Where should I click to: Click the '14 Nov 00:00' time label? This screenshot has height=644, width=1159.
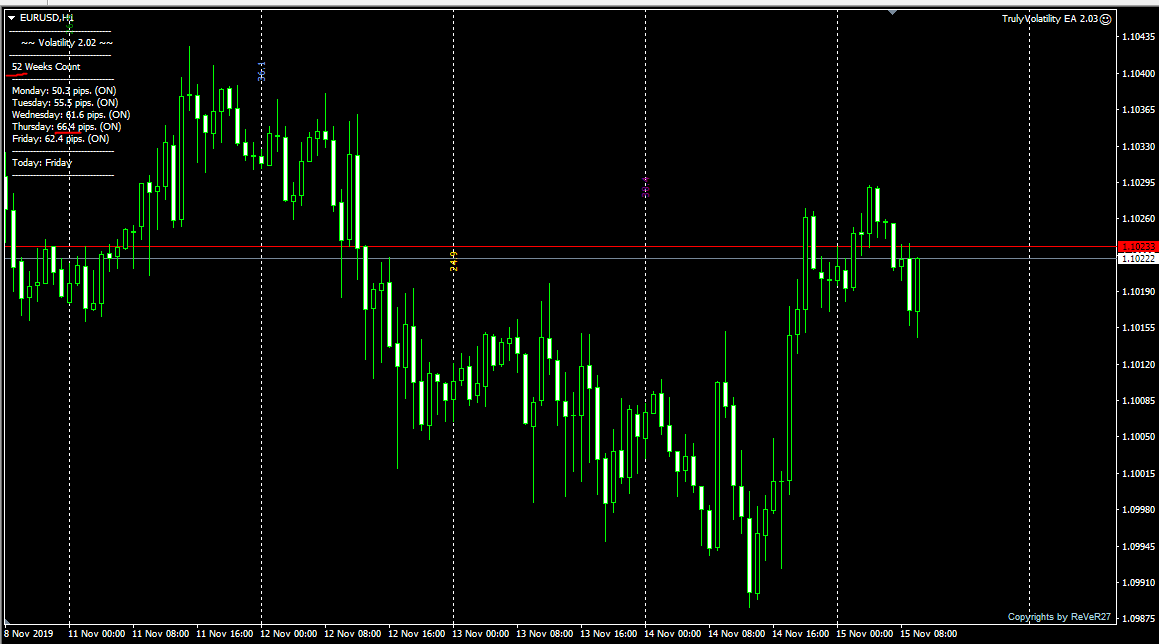coord(673,634)
